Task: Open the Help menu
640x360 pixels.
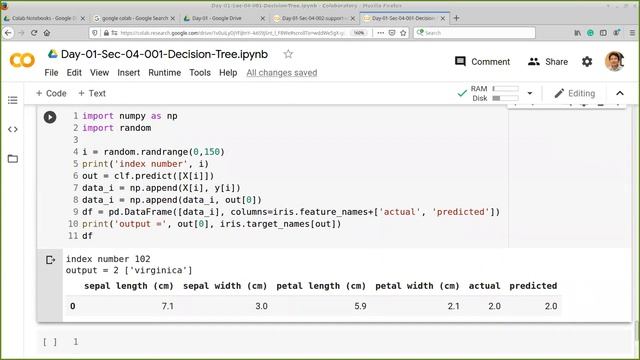Action: [x=228, y=73]
